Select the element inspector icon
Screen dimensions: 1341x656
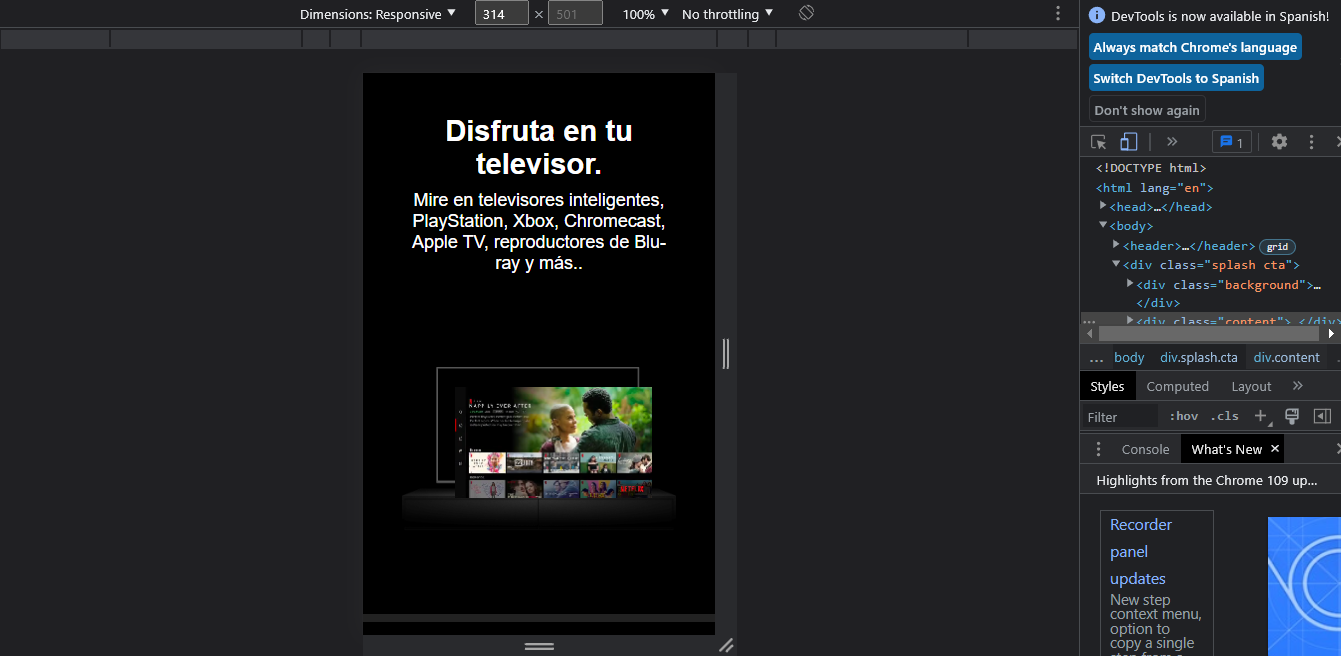pos(1098,141)
